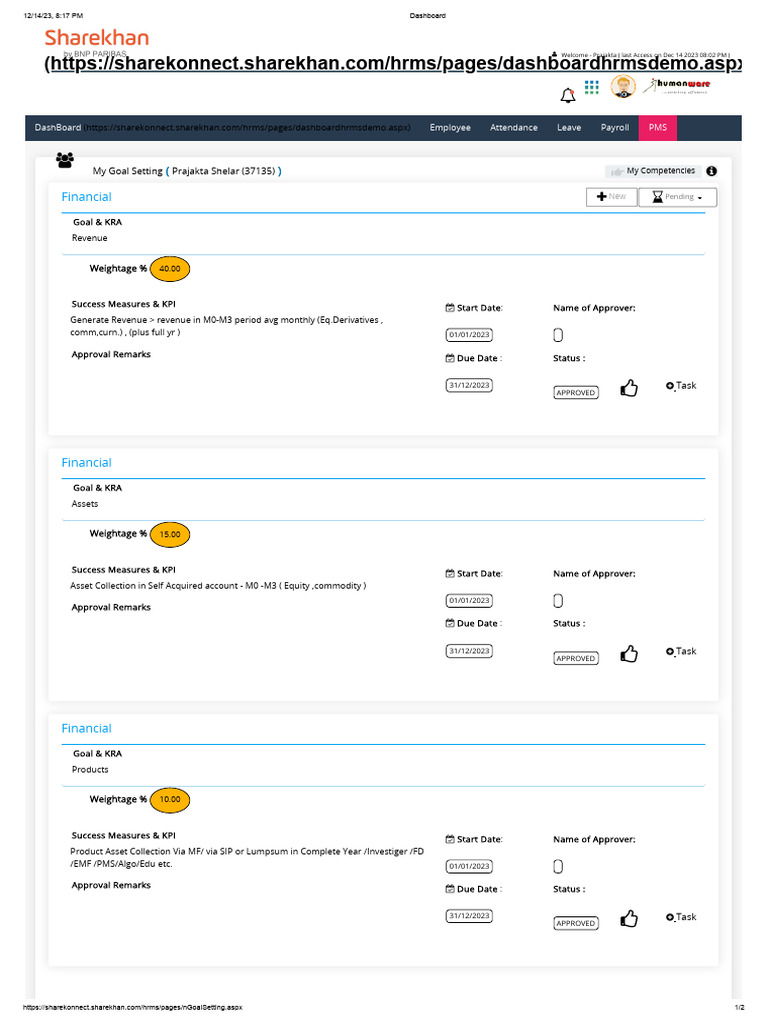Image resolution: width=768 pixels, height=1024 pixels.
Task: Click the 40.00 weightage badge
Action: tap(170, 268)
